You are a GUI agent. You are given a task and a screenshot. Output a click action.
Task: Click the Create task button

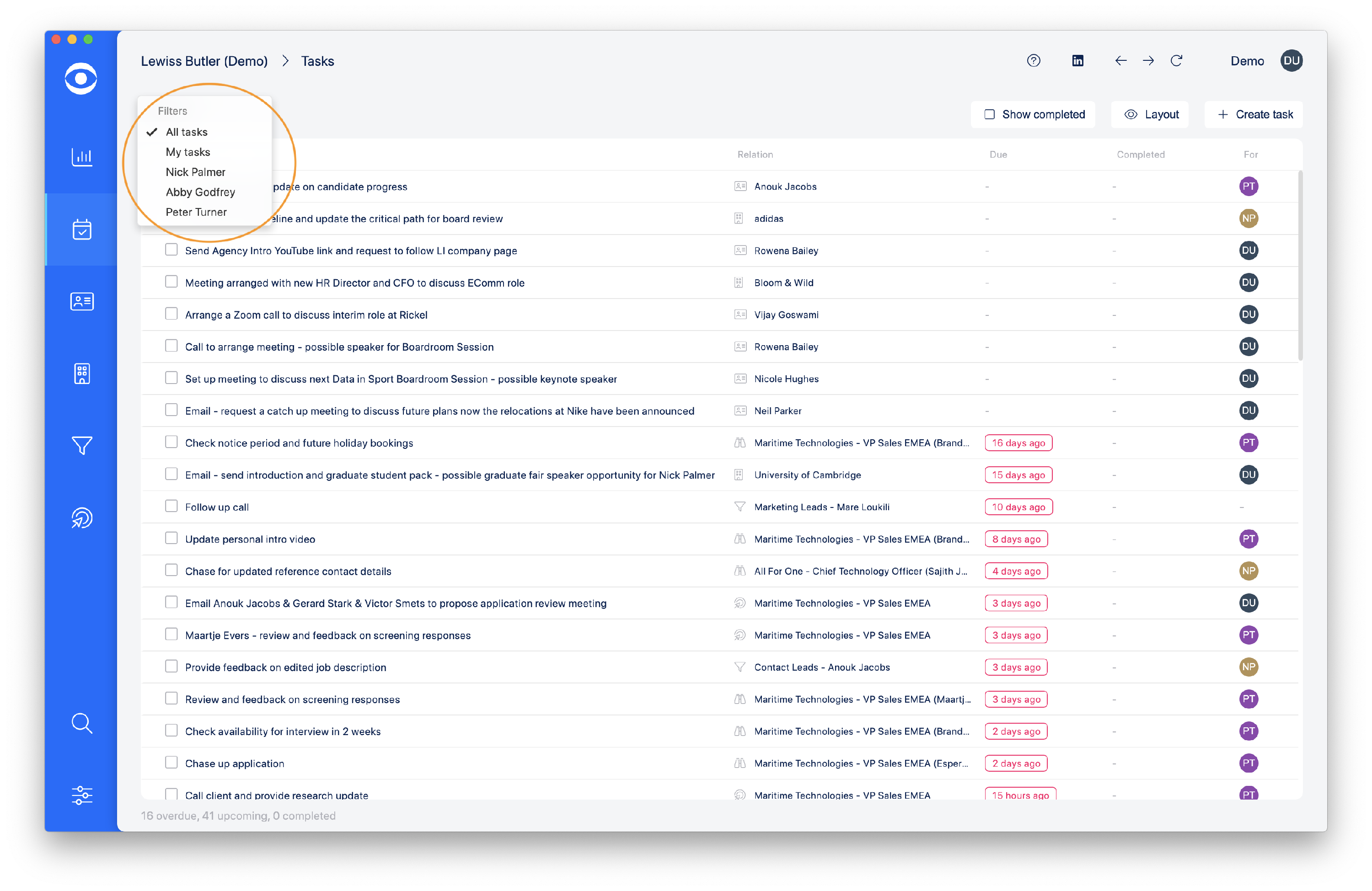[x=1254, y=114]
